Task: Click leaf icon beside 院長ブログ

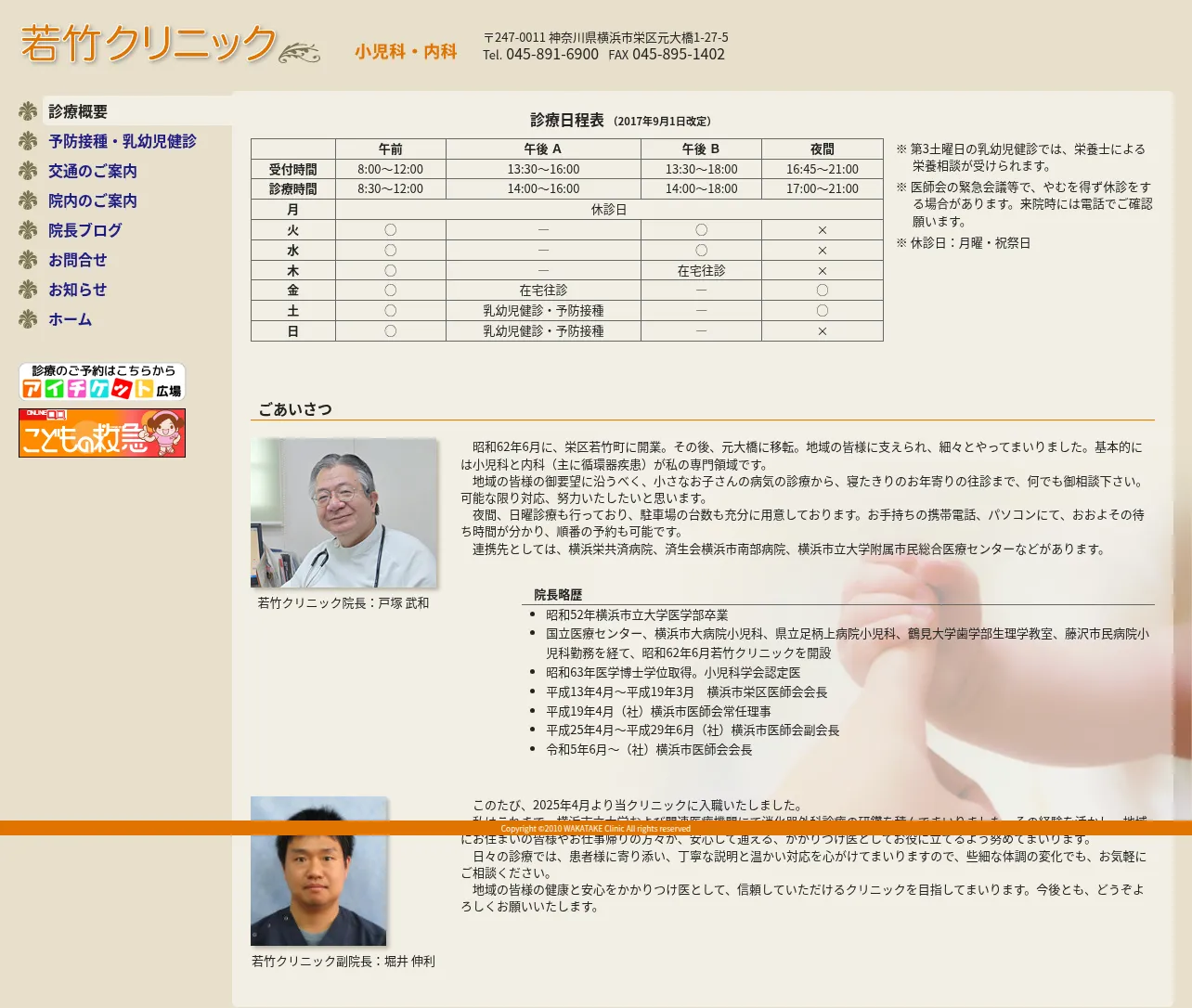Action: point(28,230)
